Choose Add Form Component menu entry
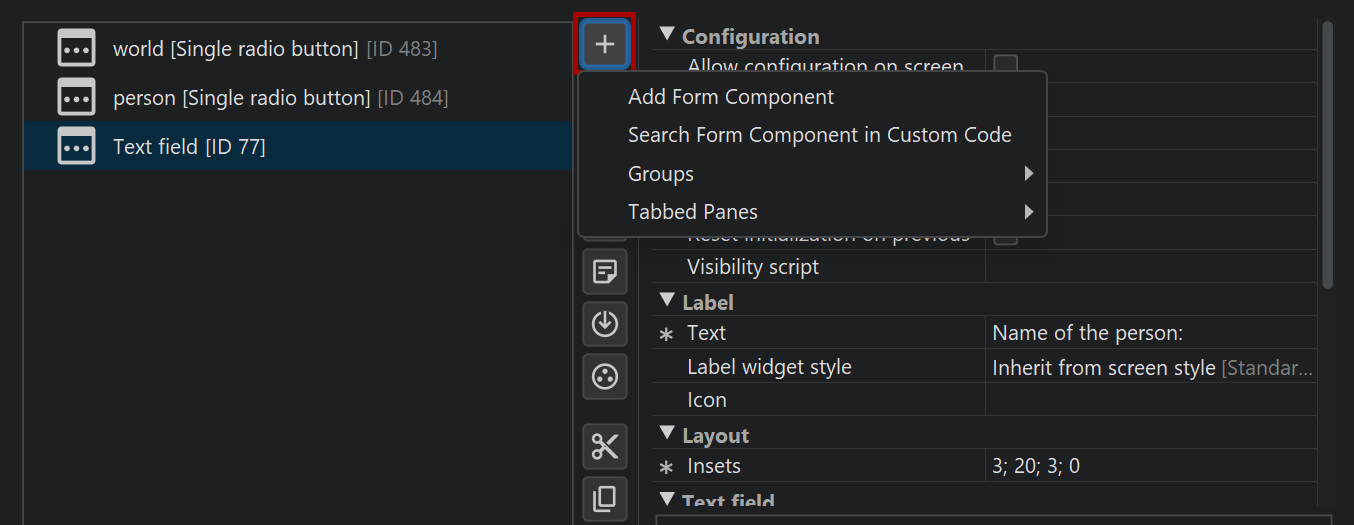Screen dimensions: 1354x525 coord(730,97)
